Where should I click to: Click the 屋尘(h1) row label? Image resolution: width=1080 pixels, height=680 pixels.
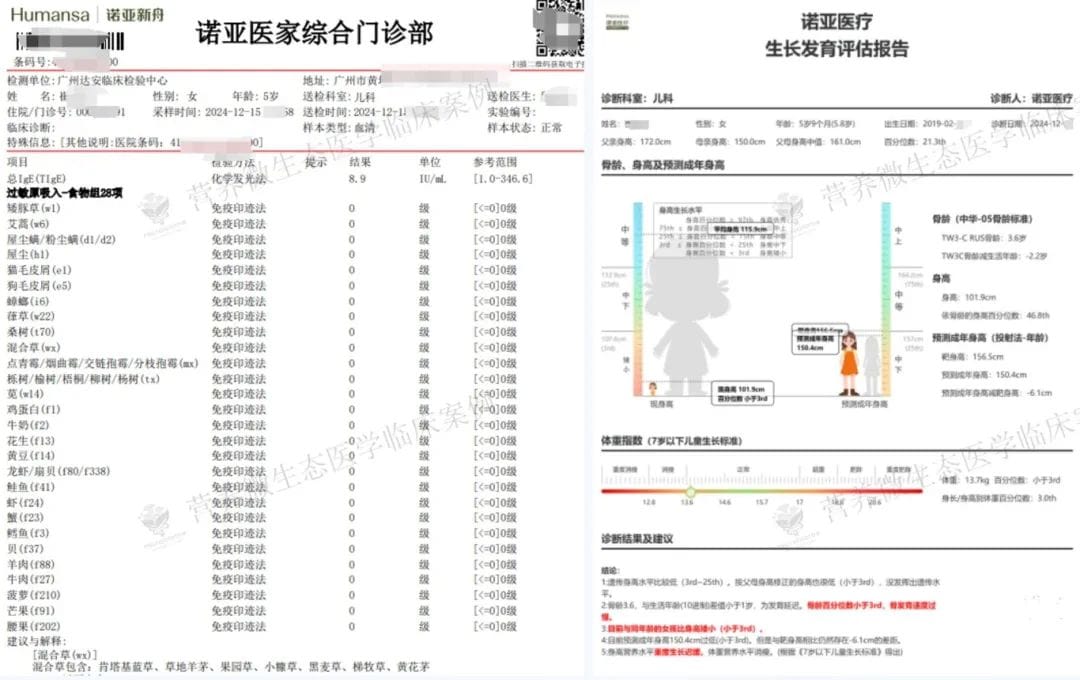tap(28, 254)
